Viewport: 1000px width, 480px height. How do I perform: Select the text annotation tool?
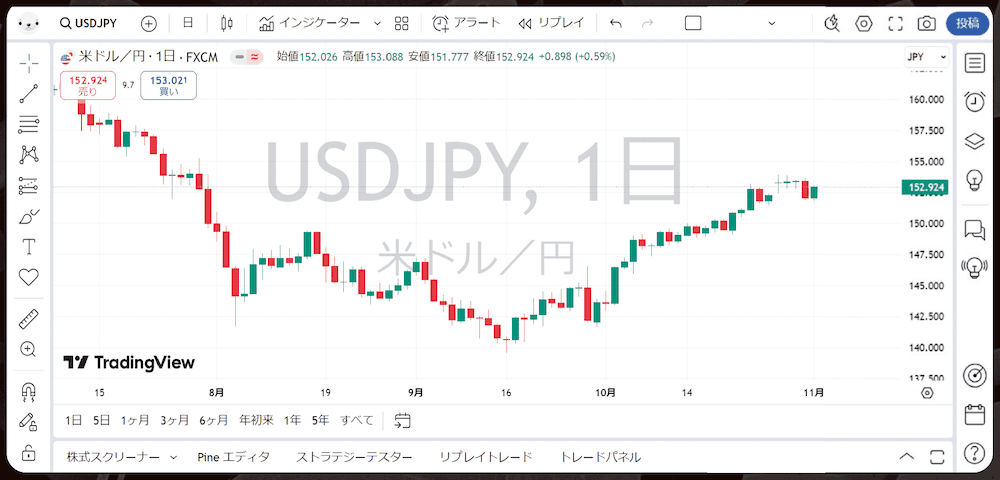coord(29,247)
